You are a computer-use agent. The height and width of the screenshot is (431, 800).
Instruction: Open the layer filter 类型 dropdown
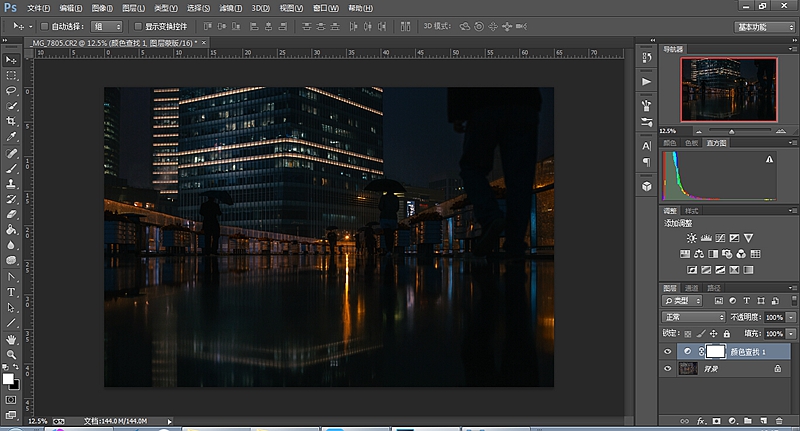[x=682, y=301]
